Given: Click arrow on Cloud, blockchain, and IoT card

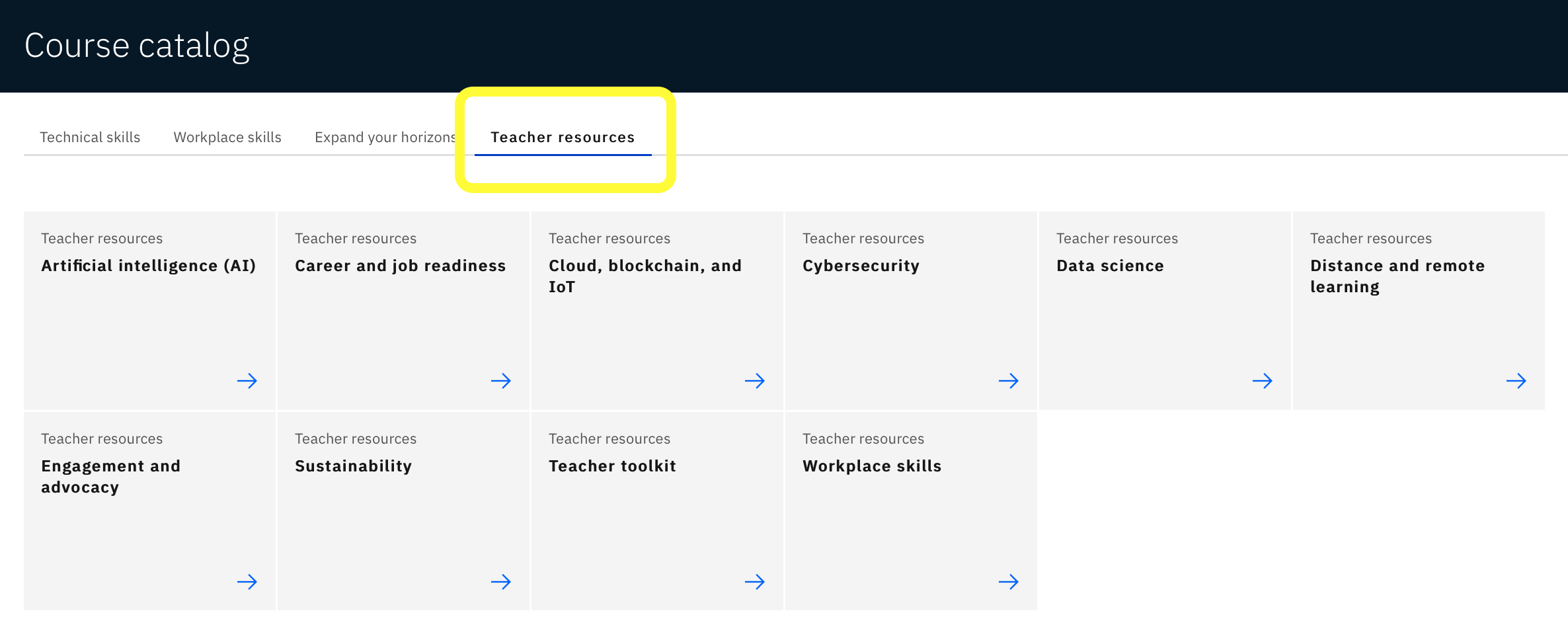Looking at the screenshot, I should (x=755, y=381).
